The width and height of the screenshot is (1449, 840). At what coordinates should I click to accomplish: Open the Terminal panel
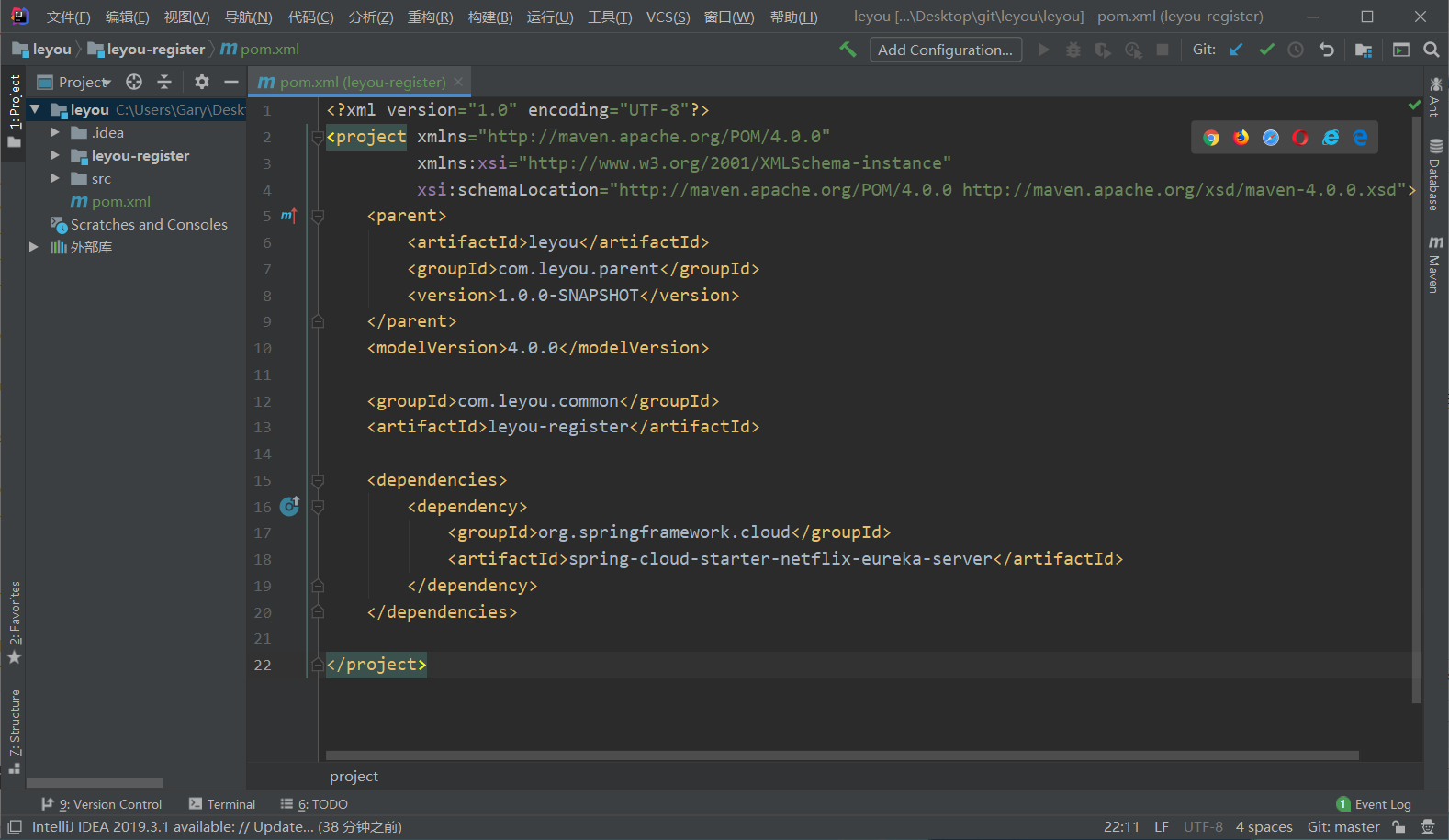point(222,804)
